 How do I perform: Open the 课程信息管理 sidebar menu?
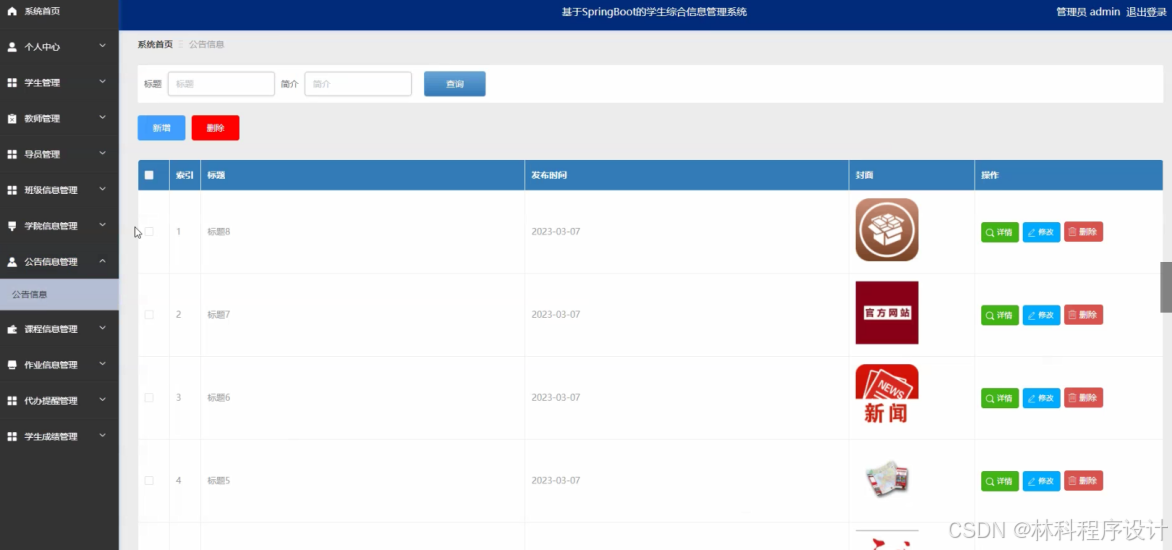[x=59, y=330]
